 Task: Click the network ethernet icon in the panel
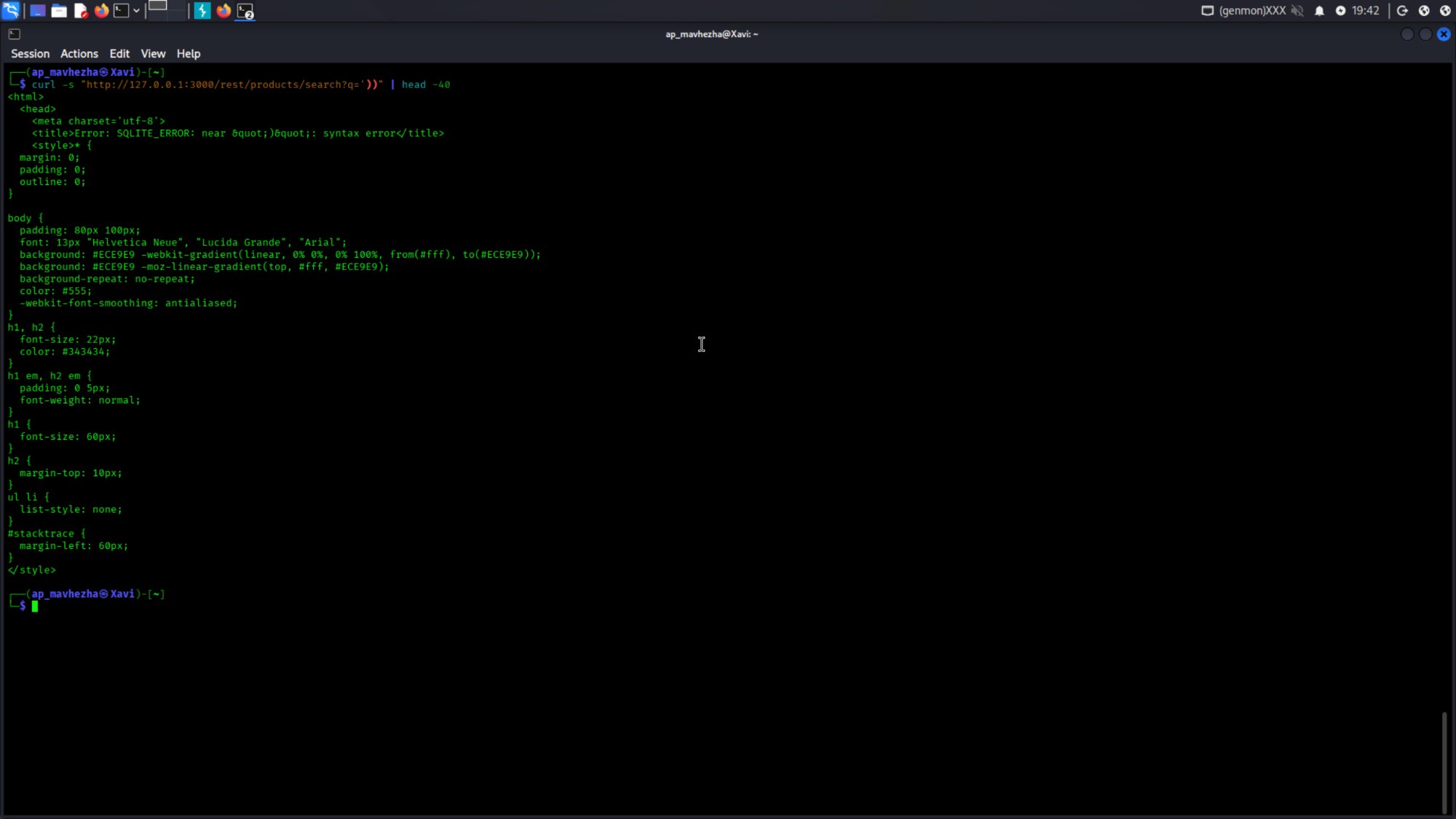[1207, 10]
